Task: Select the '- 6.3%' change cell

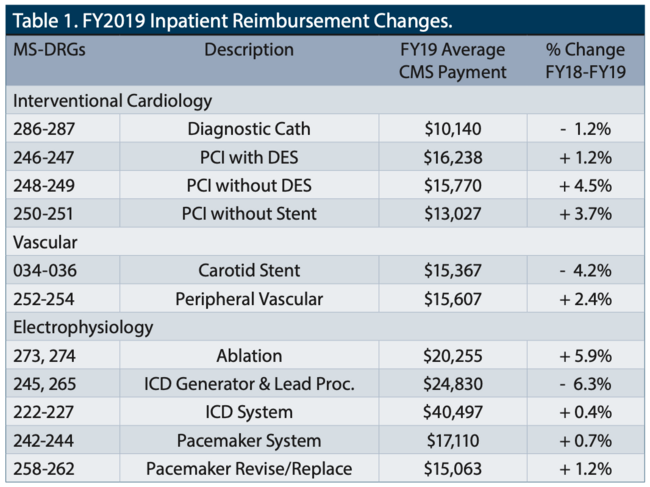Action: (x=585, y=384)
